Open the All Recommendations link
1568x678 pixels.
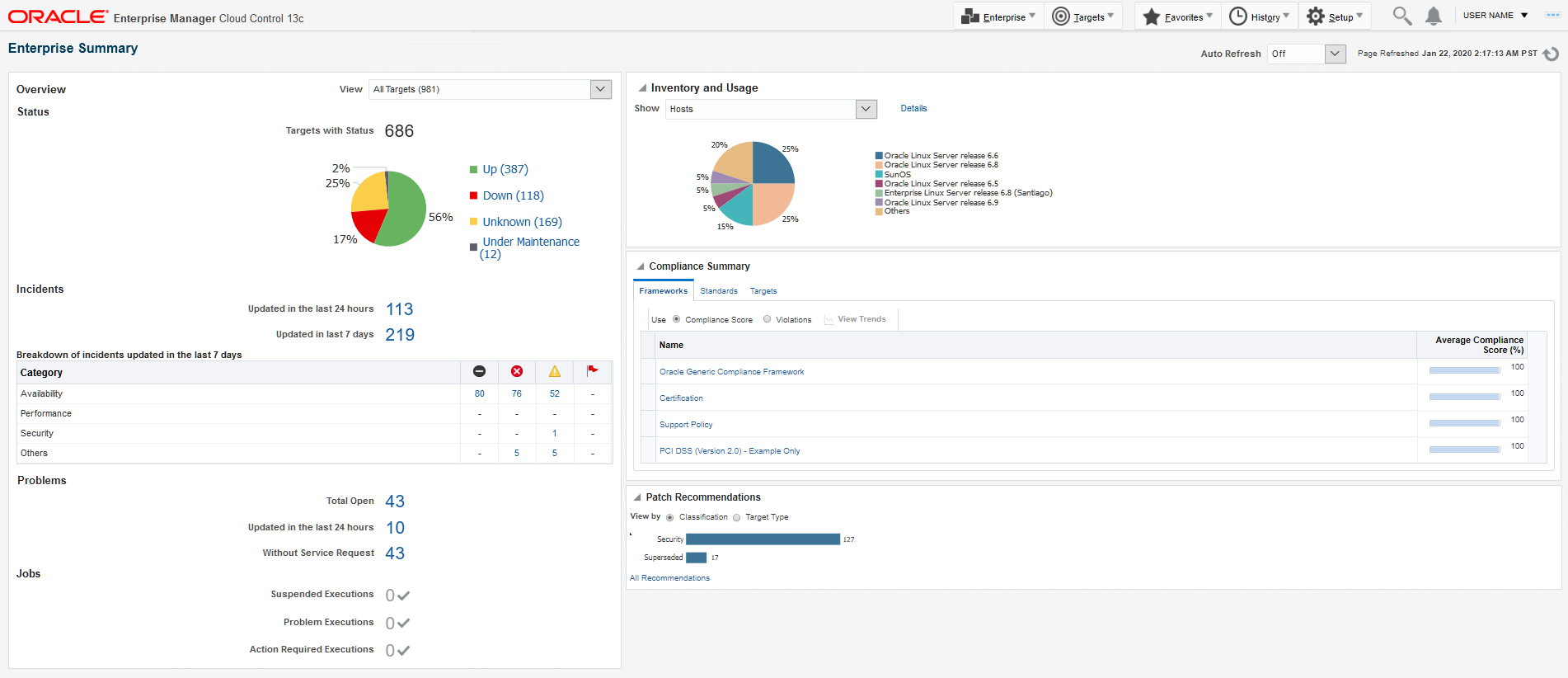(669, 578)
